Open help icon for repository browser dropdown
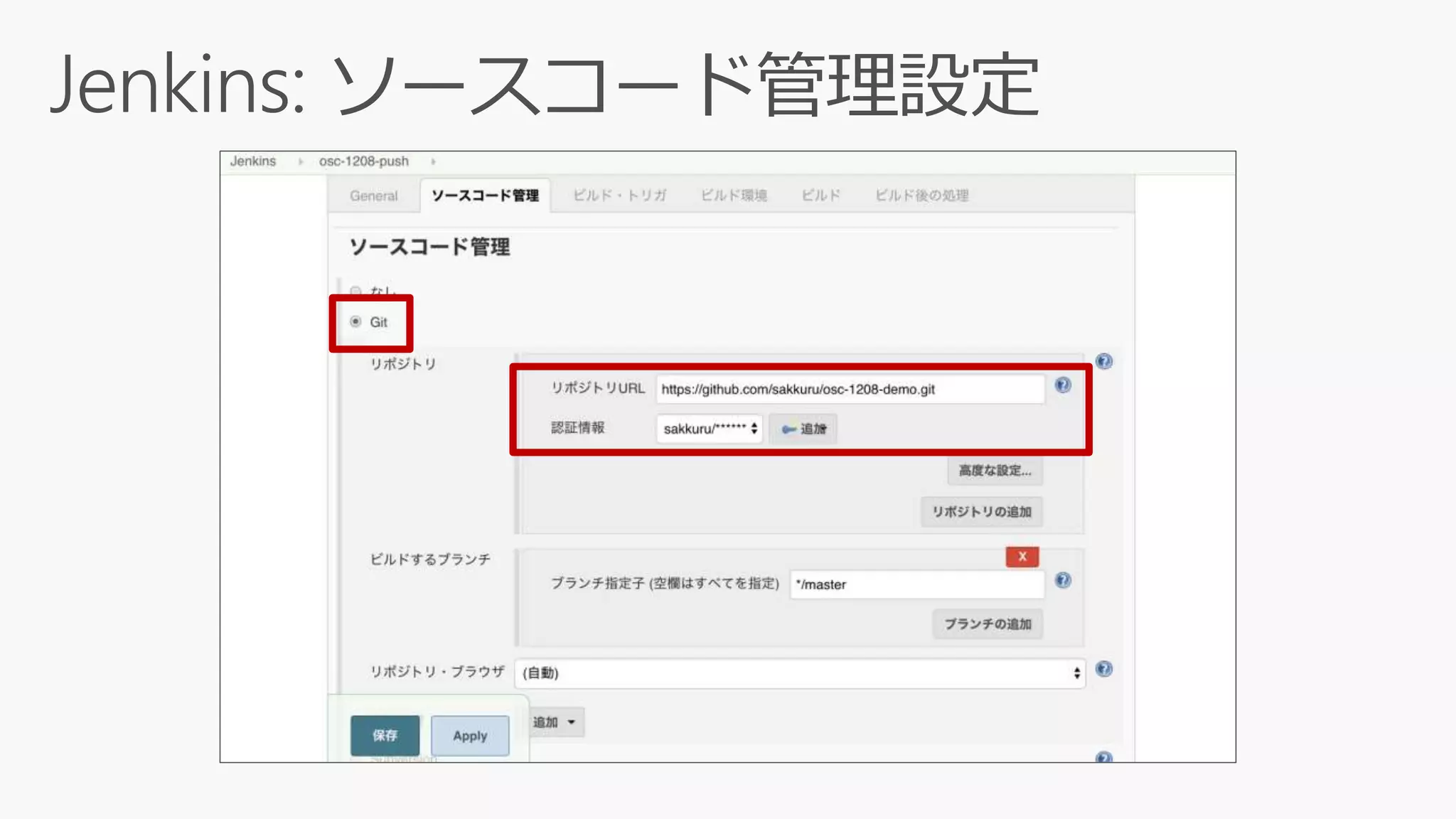1456x819 pixels. pos(1103,669)
